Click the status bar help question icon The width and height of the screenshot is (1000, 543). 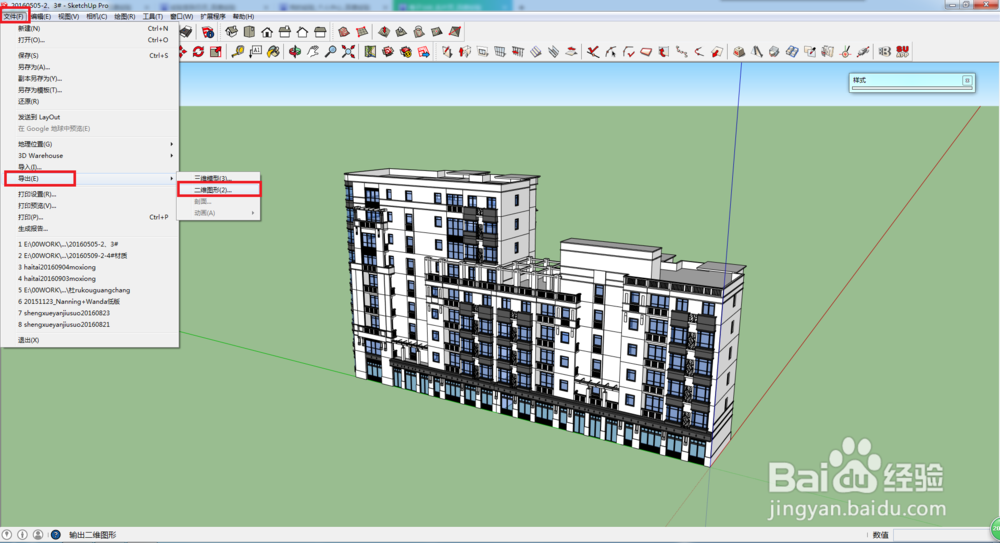(x=55, y=535)
